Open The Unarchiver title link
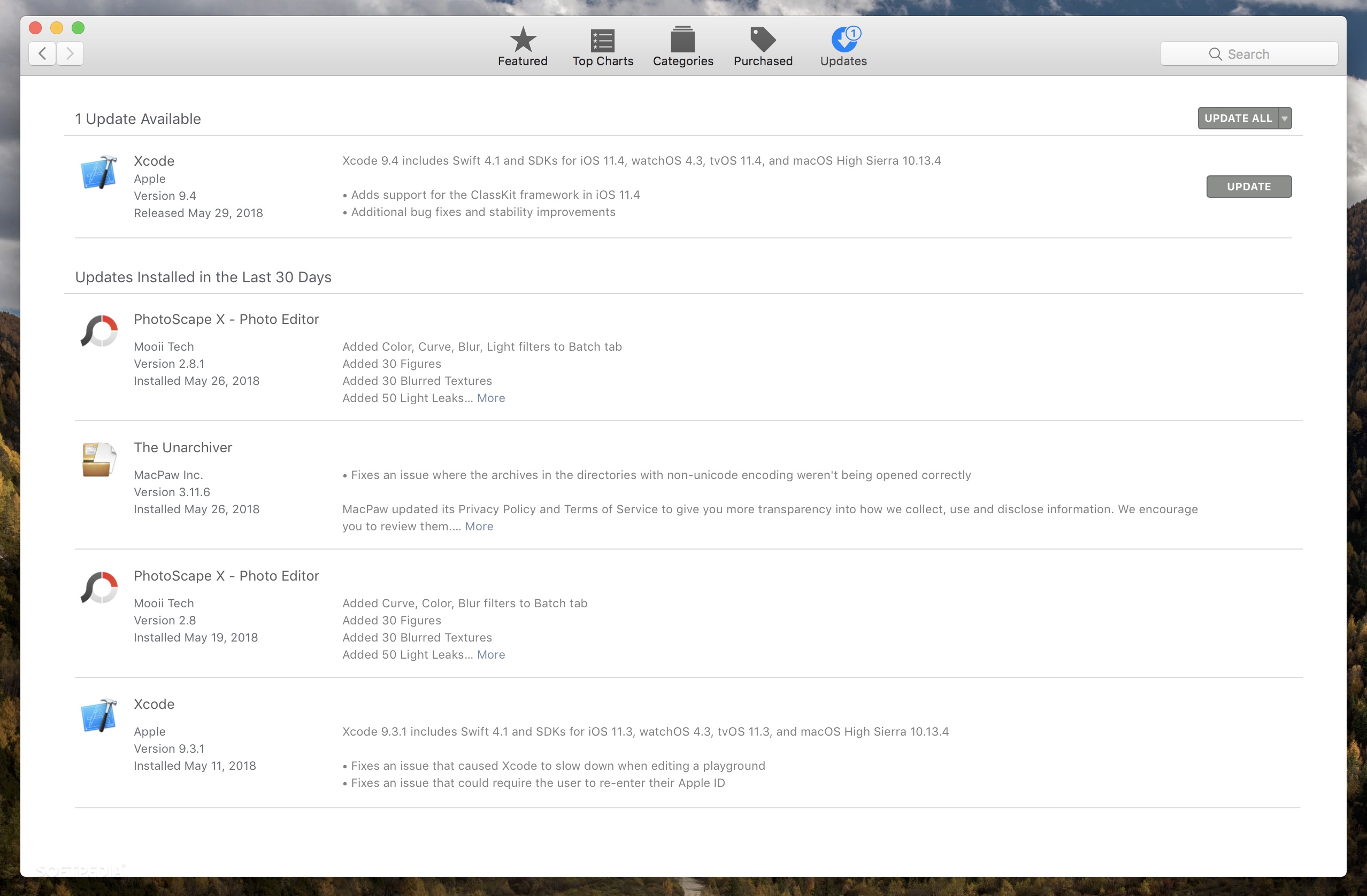 [183, 447]
